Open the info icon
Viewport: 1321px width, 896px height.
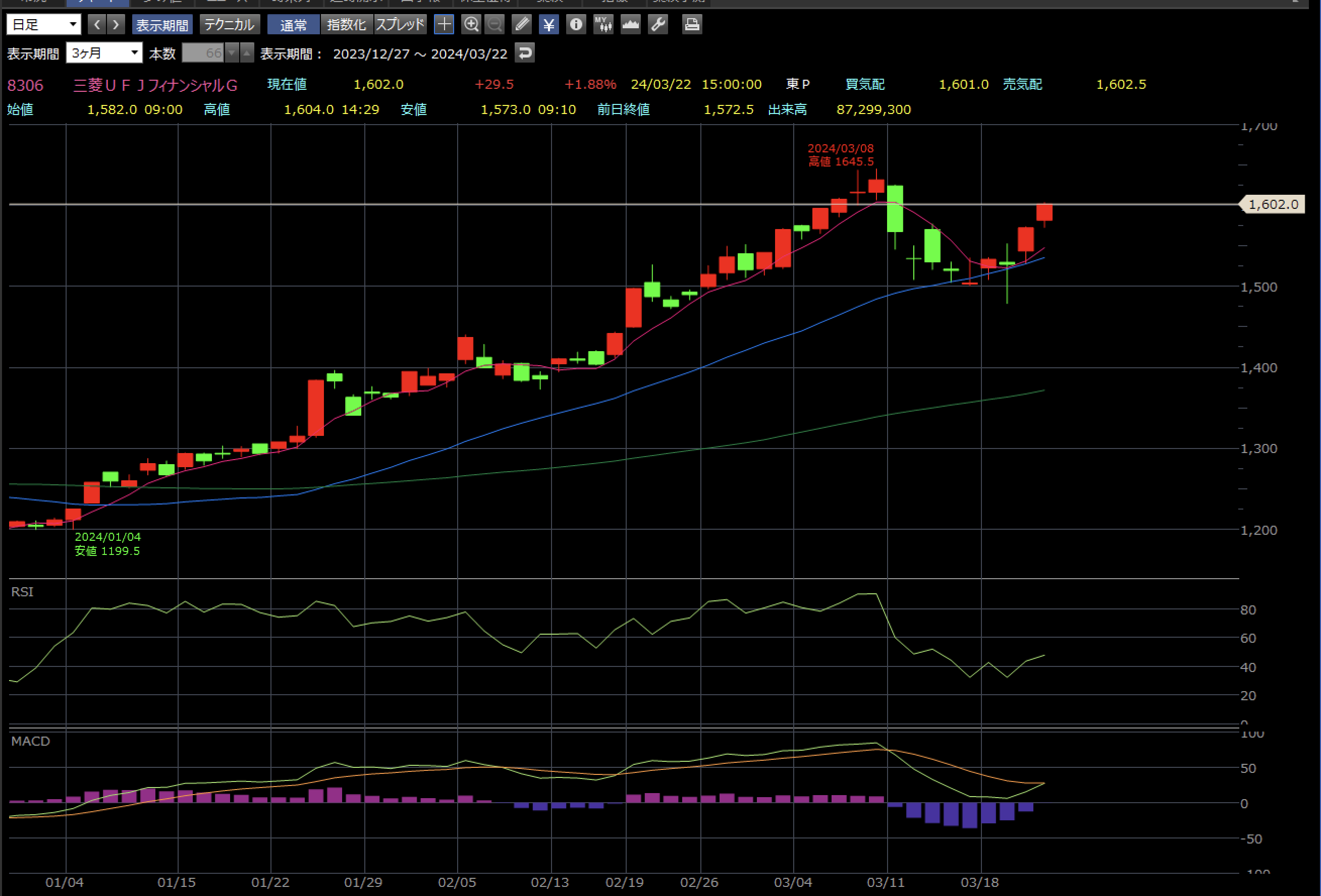576,24
